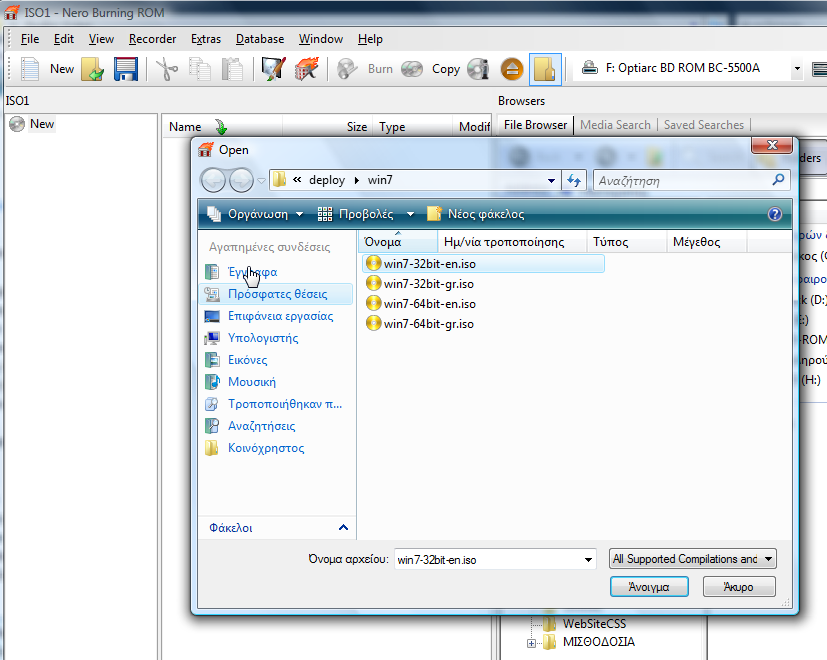Click the Open compilation folder icon

[x=93, y=69]
